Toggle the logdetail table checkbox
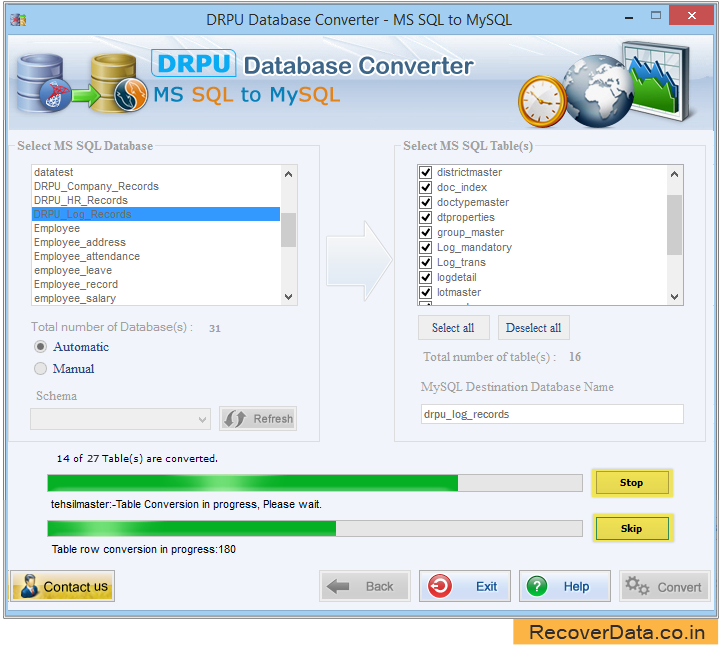 click(x=425, y=278)
